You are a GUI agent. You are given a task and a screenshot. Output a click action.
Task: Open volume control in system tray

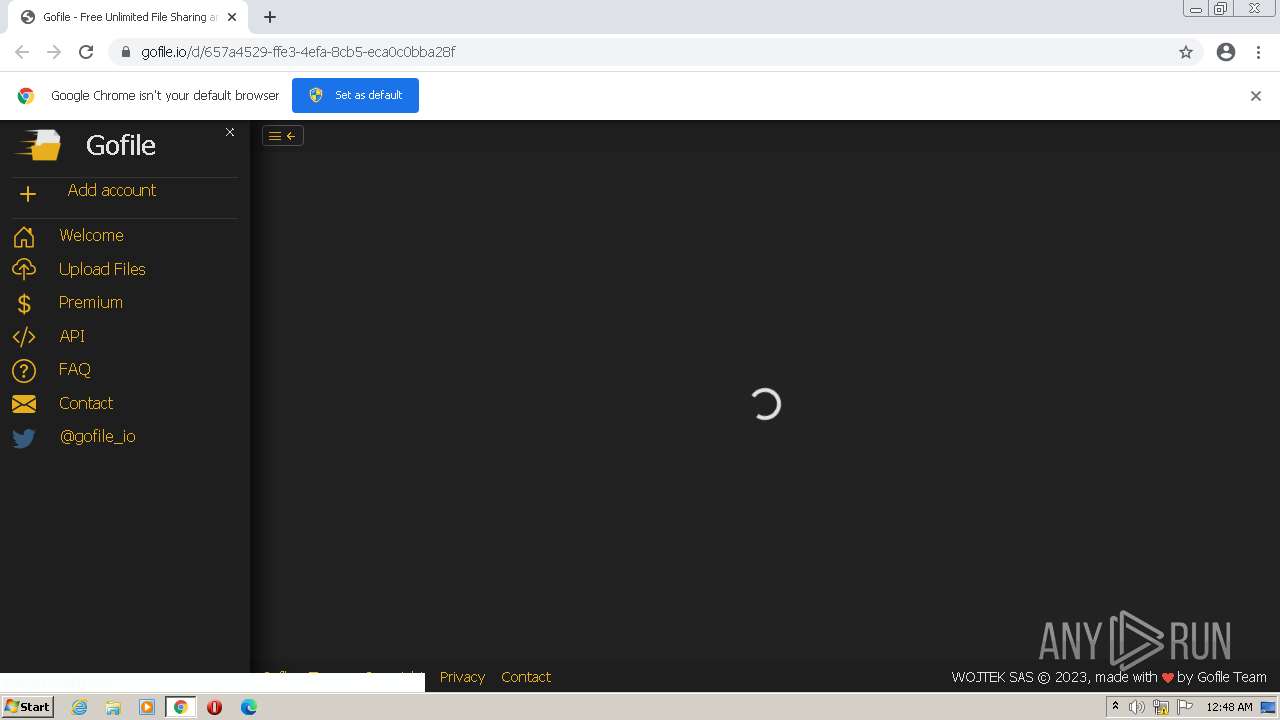(1137, 707)
